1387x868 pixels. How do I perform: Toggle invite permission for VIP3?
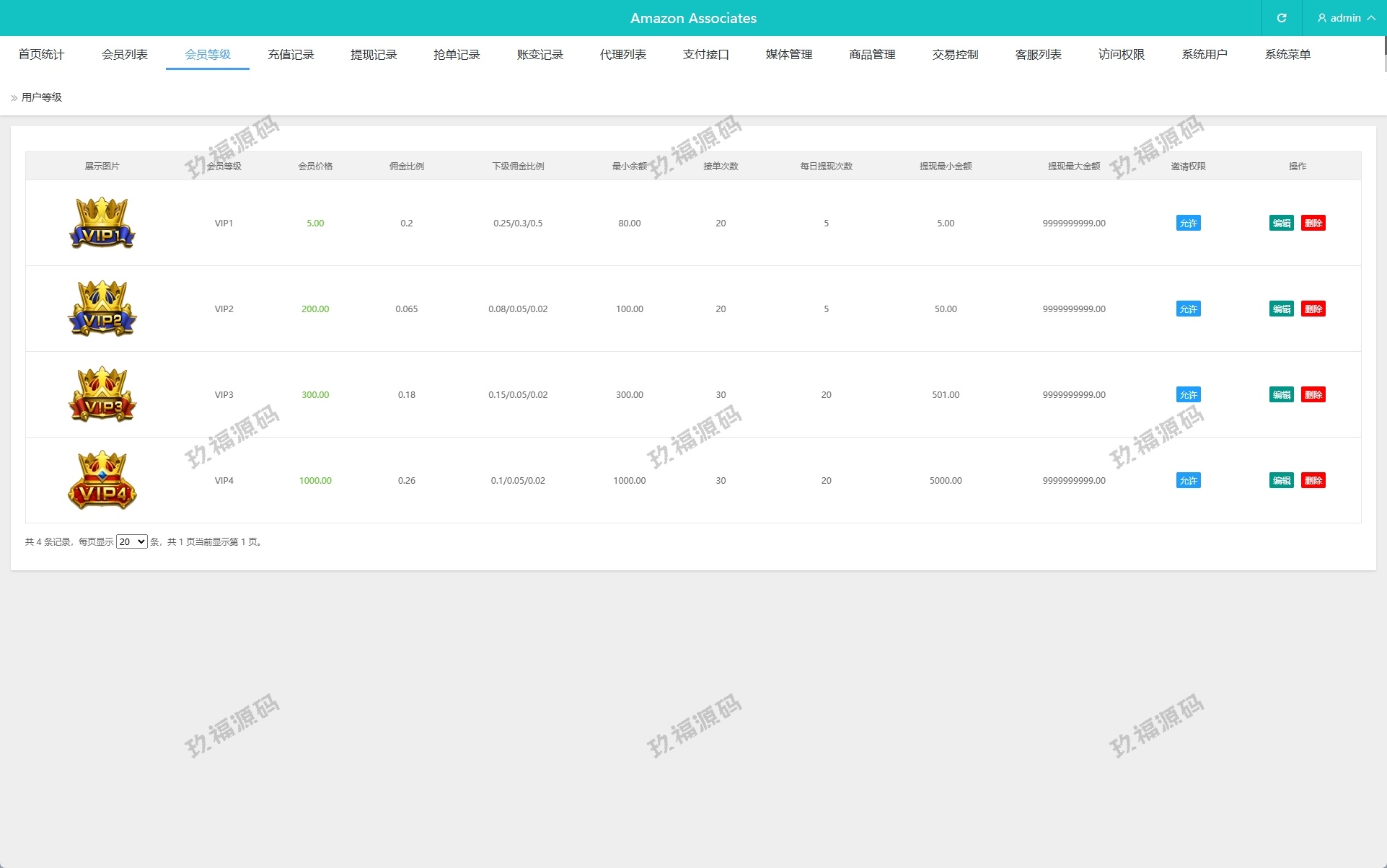1188,395
